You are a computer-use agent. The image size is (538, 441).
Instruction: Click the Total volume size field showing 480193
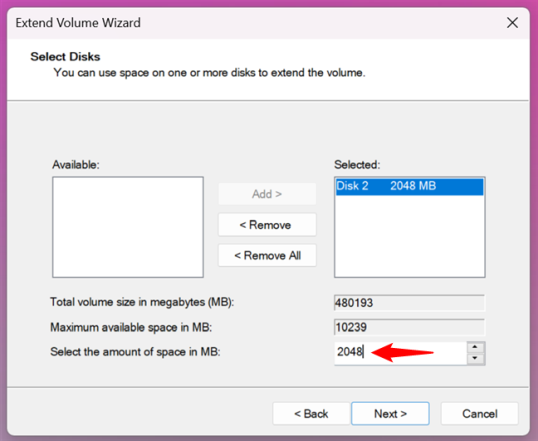(409, 303)
